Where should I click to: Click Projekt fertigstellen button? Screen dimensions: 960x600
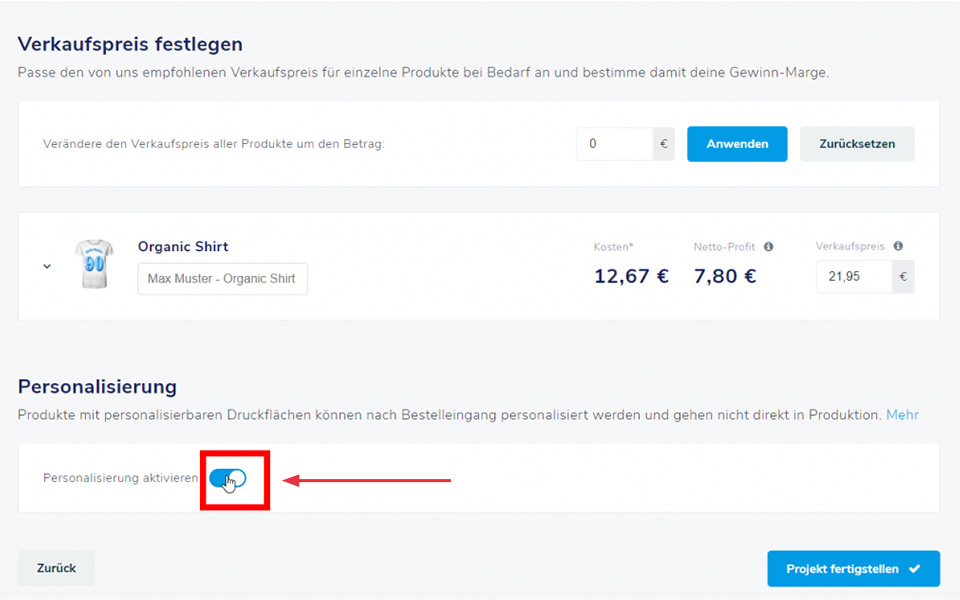(853, 569)
